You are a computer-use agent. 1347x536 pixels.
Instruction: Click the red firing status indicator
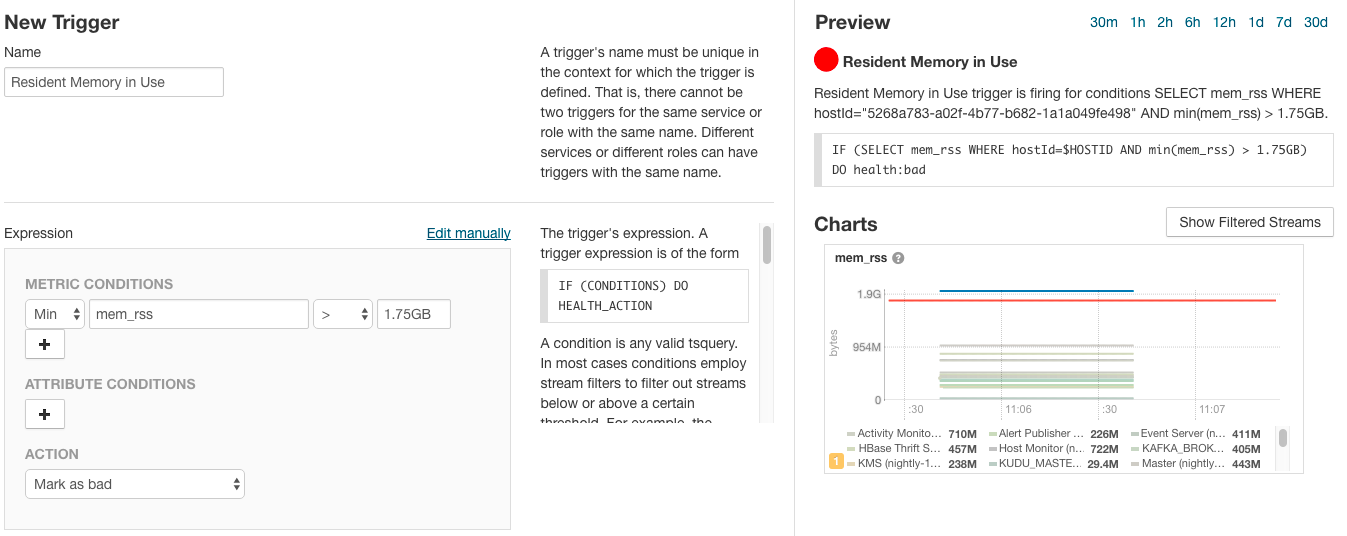[826, 61]
